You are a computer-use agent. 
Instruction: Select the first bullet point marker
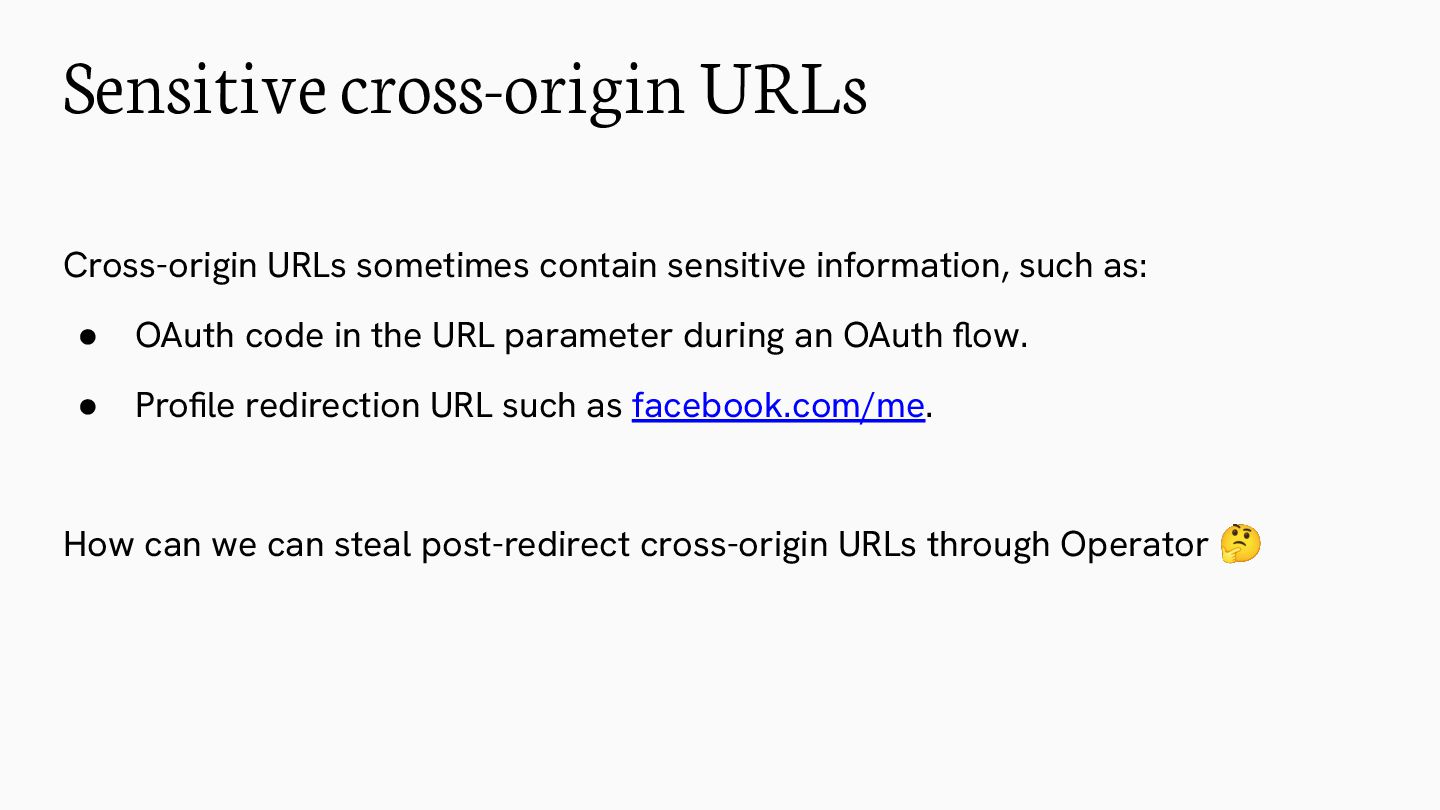tap(88, 336)
